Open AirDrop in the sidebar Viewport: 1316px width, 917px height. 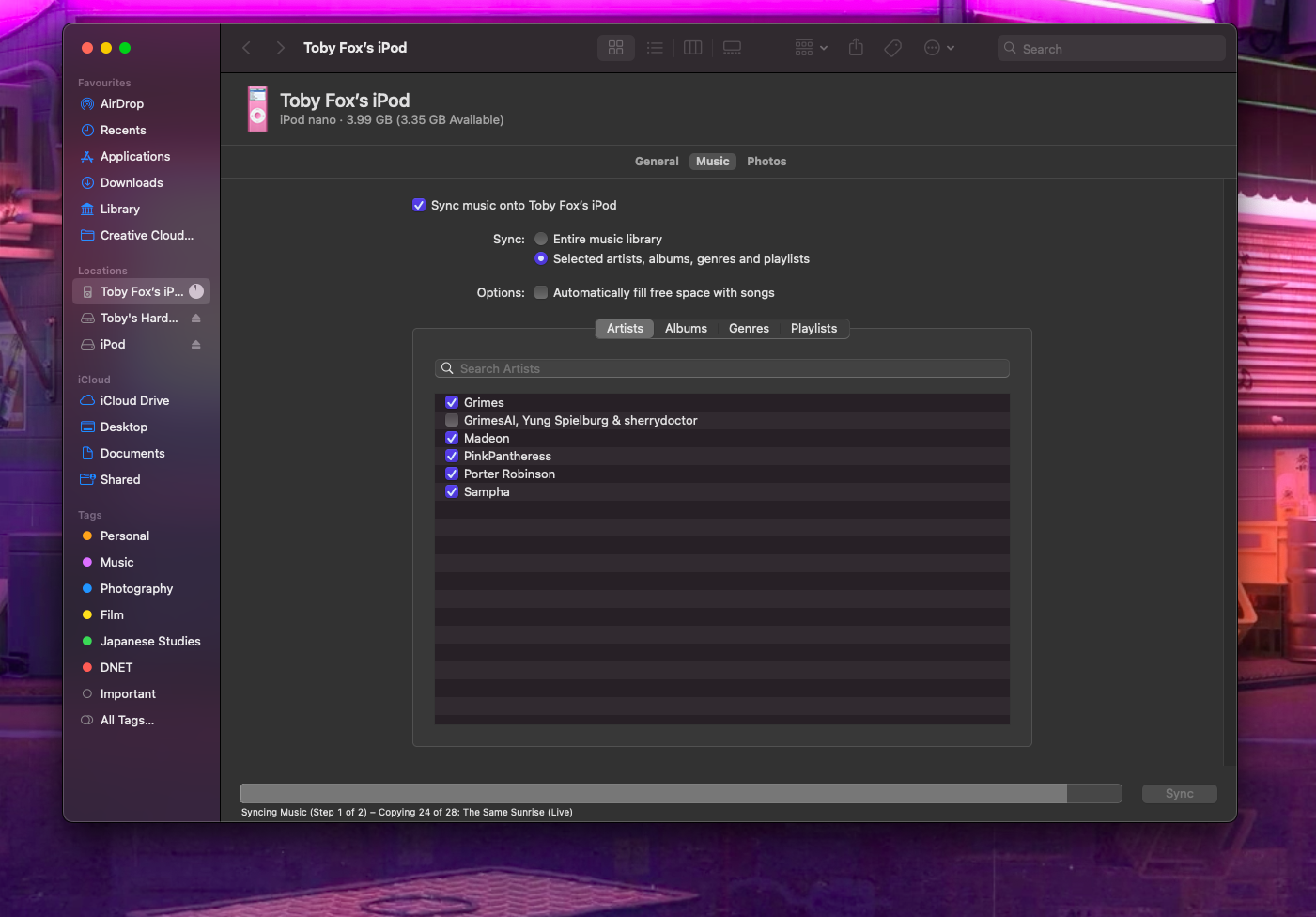tap(122, 103)
